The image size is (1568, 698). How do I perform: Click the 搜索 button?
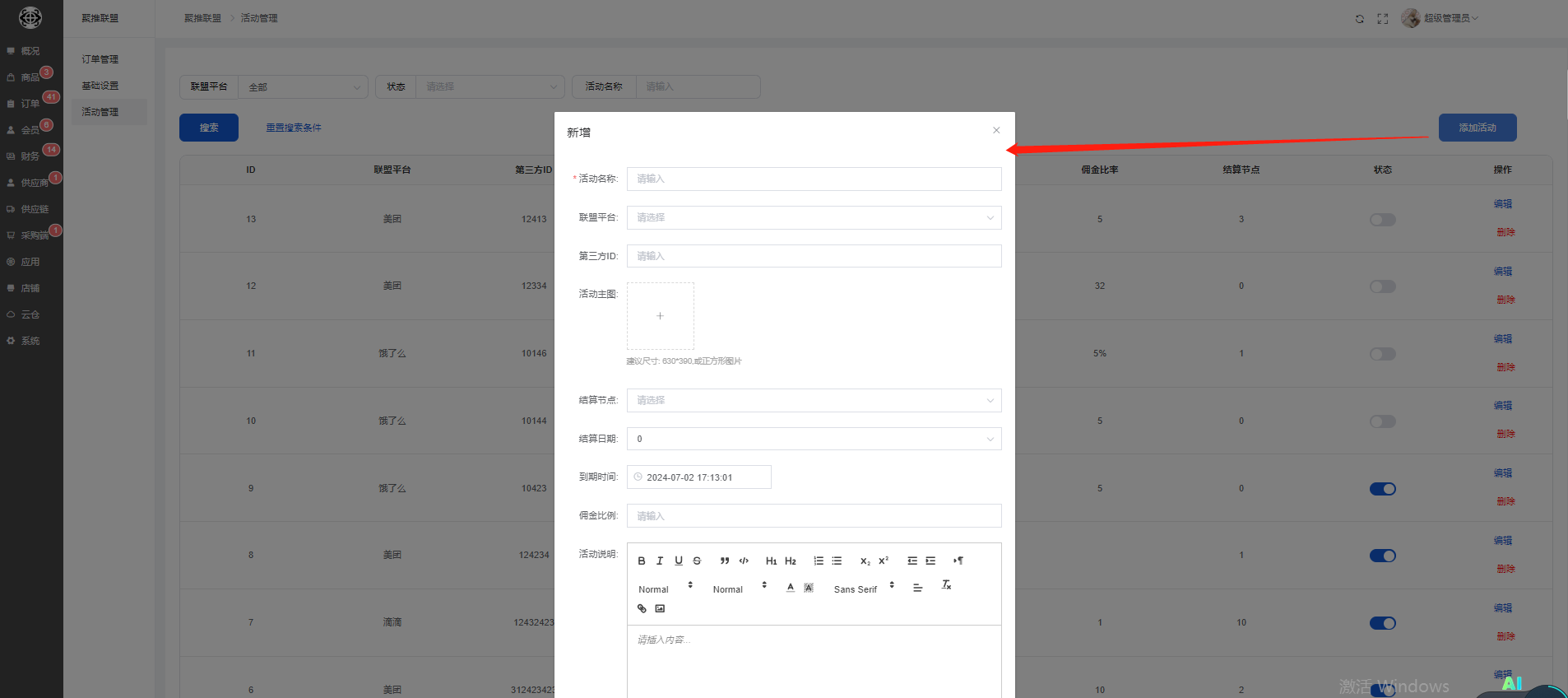pos(209,128)
